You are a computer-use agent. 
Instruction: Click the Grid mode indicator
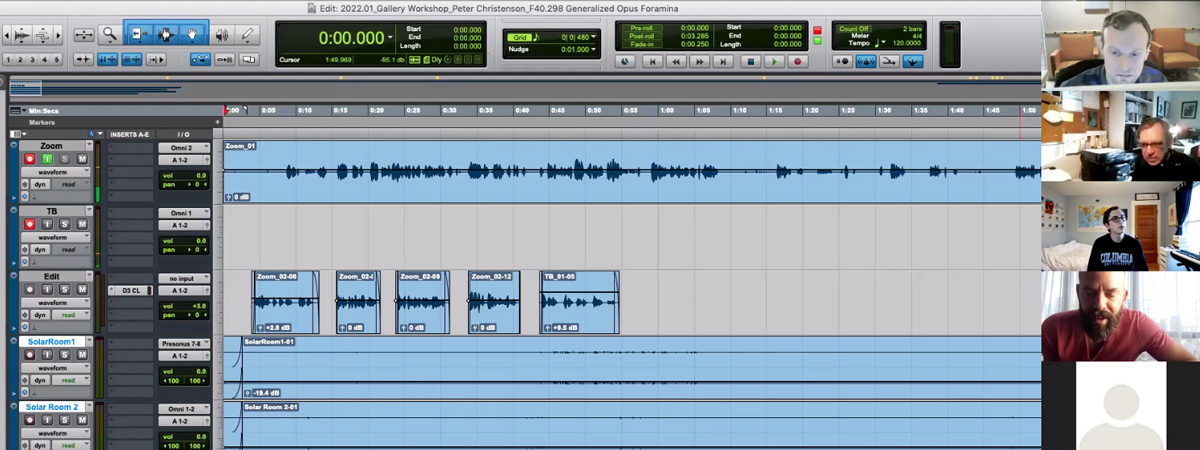click(x=520, y=37)
